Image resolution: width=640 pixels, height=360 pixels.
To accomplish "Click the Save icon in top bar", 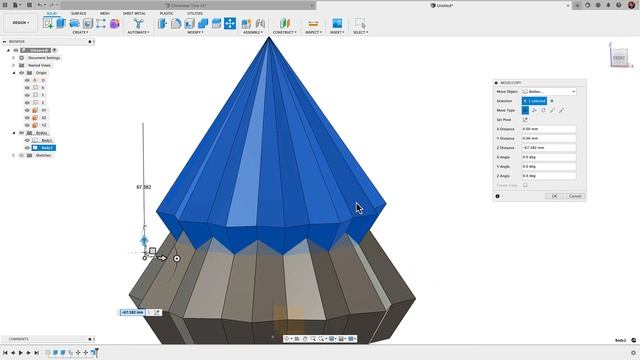I will pyautogui.click(x=29, y=5).
